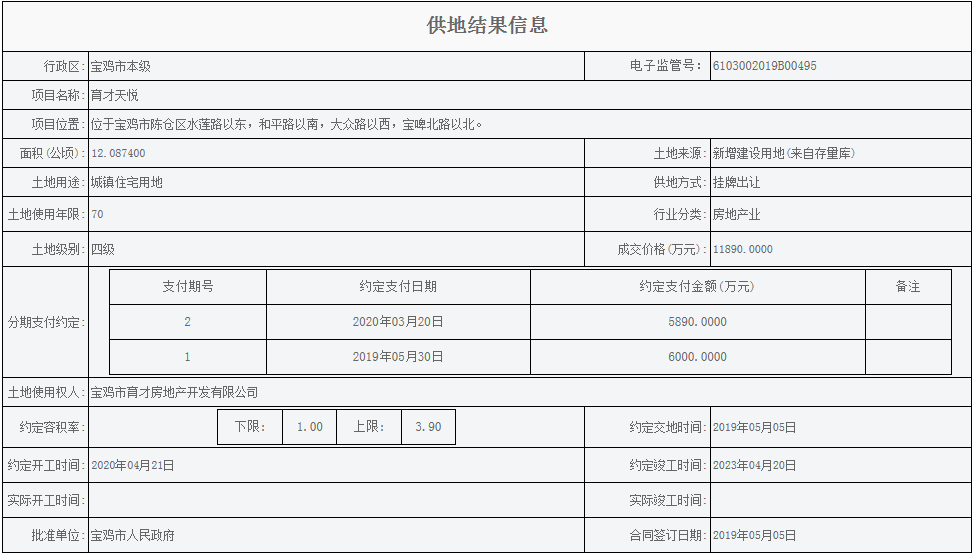Click the 约定支付日期 column header

[398, 287]
